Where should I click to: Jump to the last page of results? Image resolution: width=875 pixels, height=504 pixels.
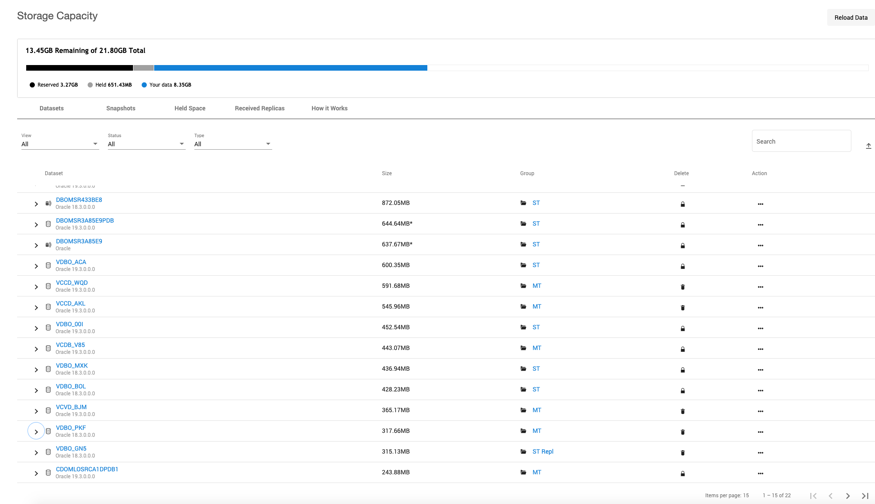click(x=865, y=496)
